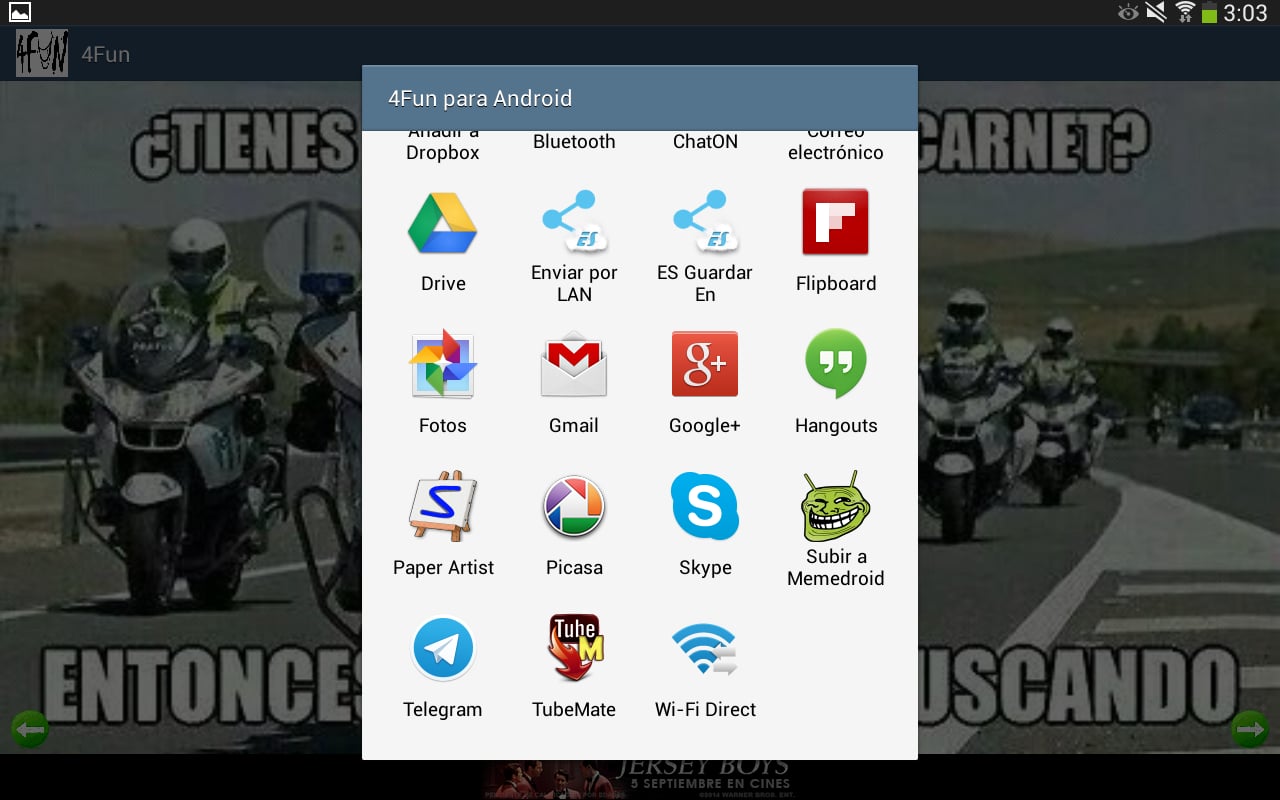Viewport: 1280px width, 800px height.
Task: Tap the ChatON share label
Action: point(705,142)
